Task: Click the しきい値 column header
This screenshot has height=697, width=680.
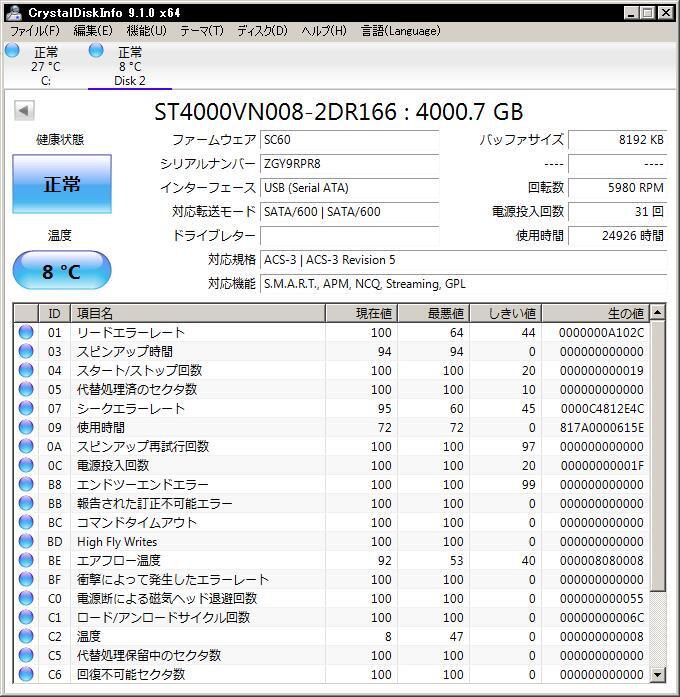Action: point(506,313)
